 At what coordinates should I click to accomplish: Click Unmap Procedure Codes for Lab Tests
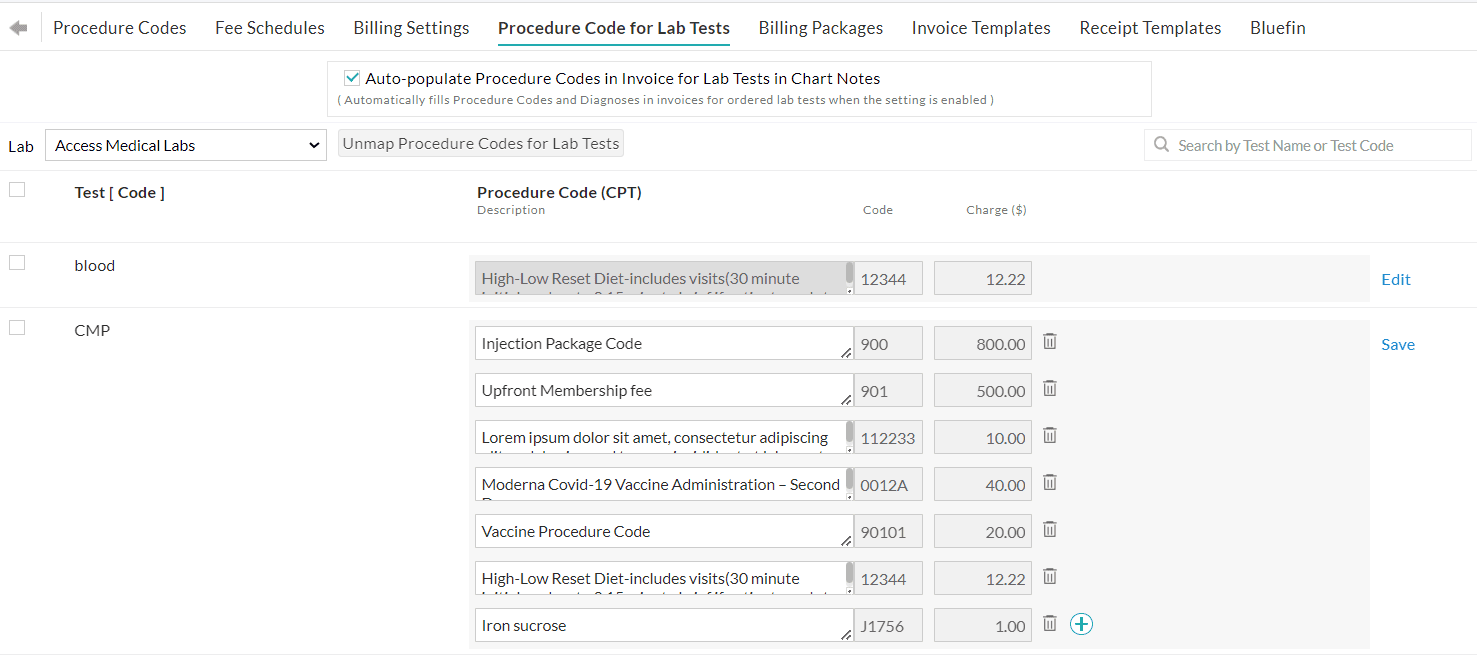click(480, 142)
